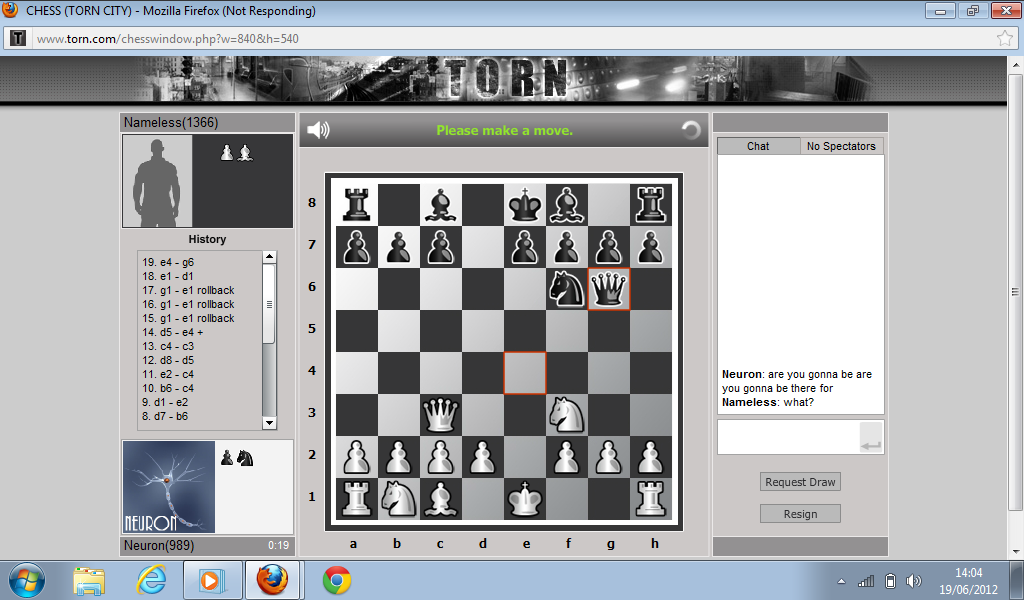The height and width of the screenshot is (600, 1024).
Task: Click history scrollbar up arrow
Action: (269, 257)
